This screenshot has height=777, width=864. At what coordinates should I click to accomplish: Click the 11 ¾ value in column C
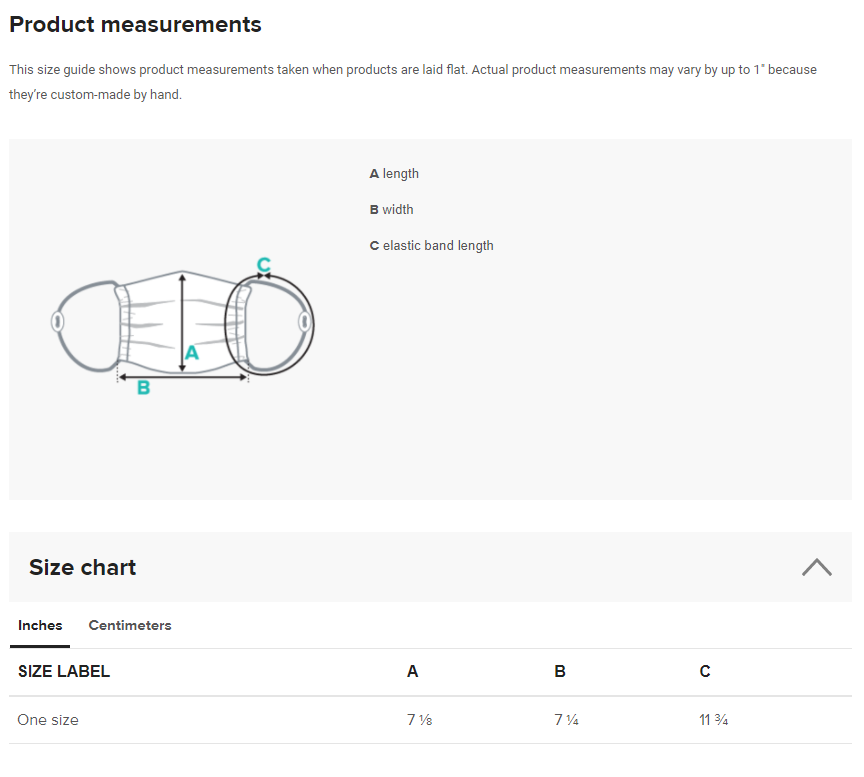point(714,720)
